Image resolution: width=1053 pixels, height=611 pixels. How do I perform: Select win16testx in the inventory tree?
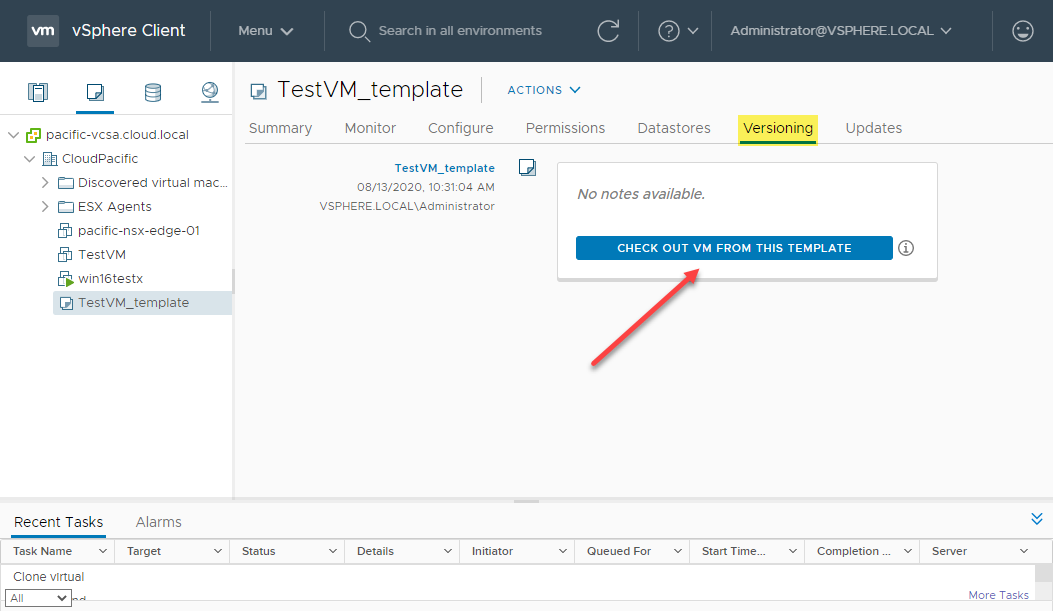click(x=110, y=279)
